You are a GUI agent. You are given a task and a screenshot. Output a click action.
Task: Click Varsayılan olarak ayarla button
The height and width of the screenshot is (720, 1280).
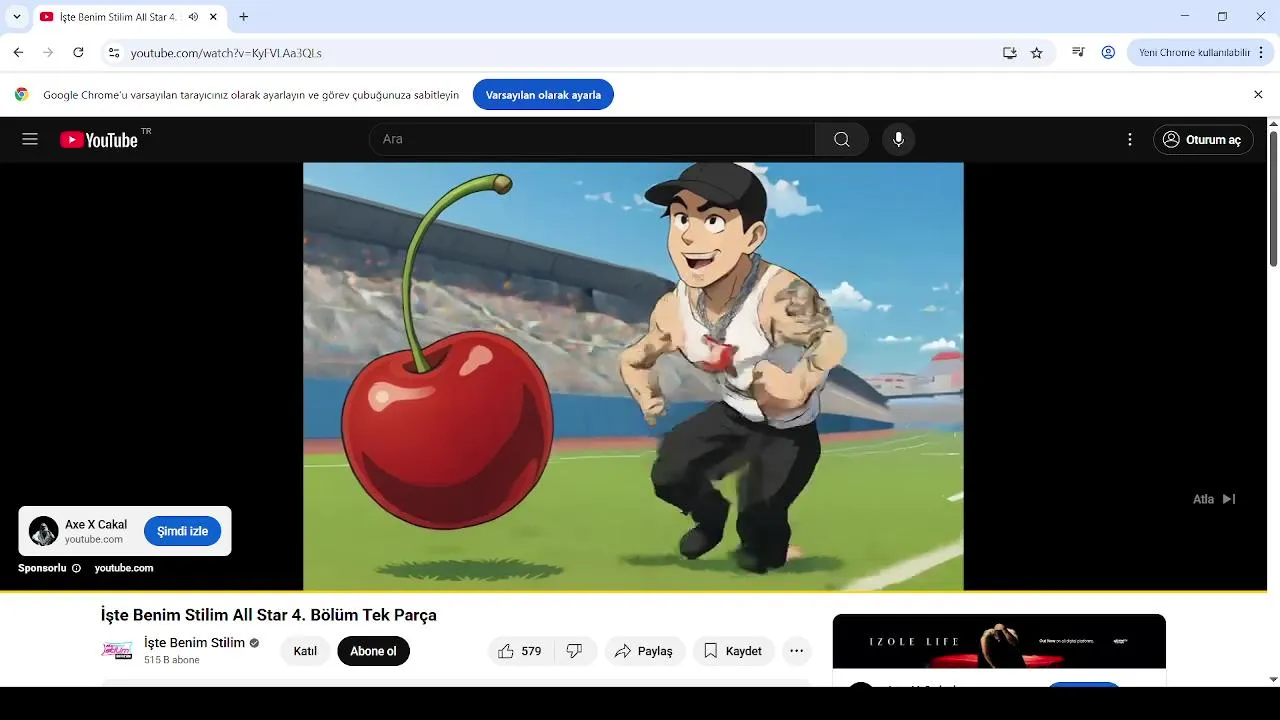coord(543,95)
